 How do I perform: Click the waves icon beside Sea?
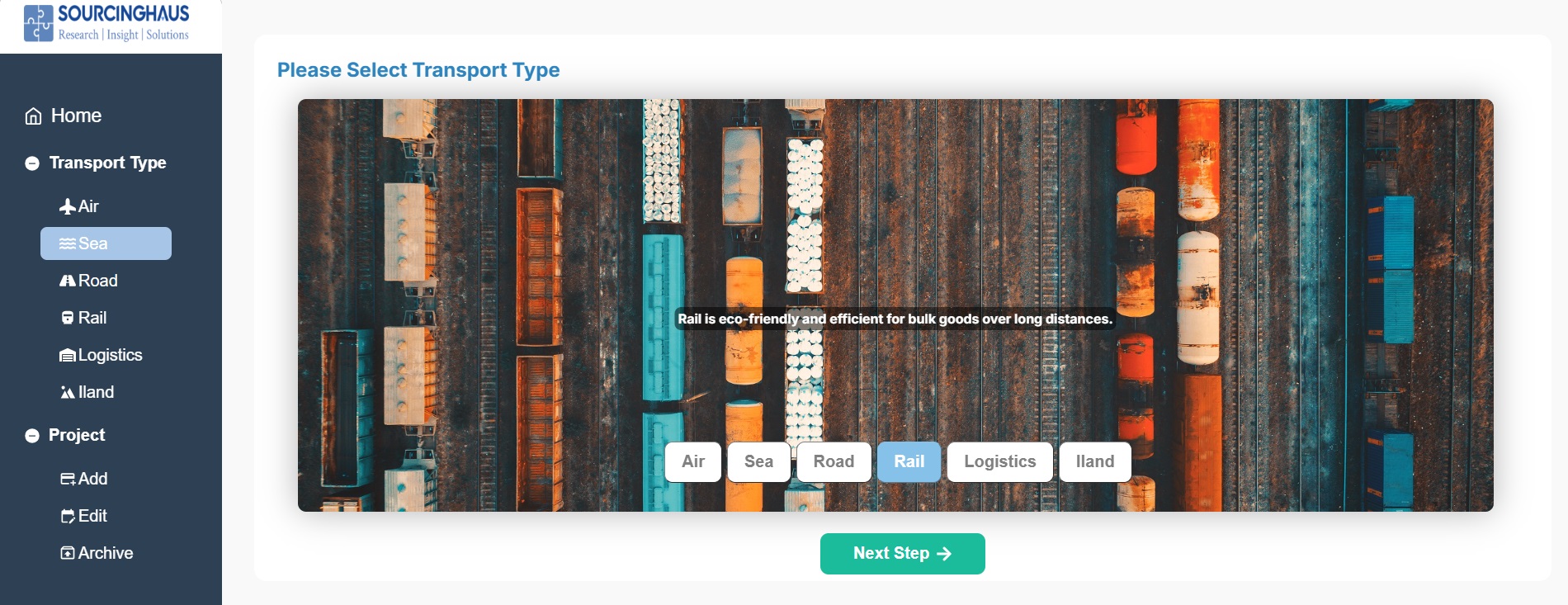click(68, 243)
